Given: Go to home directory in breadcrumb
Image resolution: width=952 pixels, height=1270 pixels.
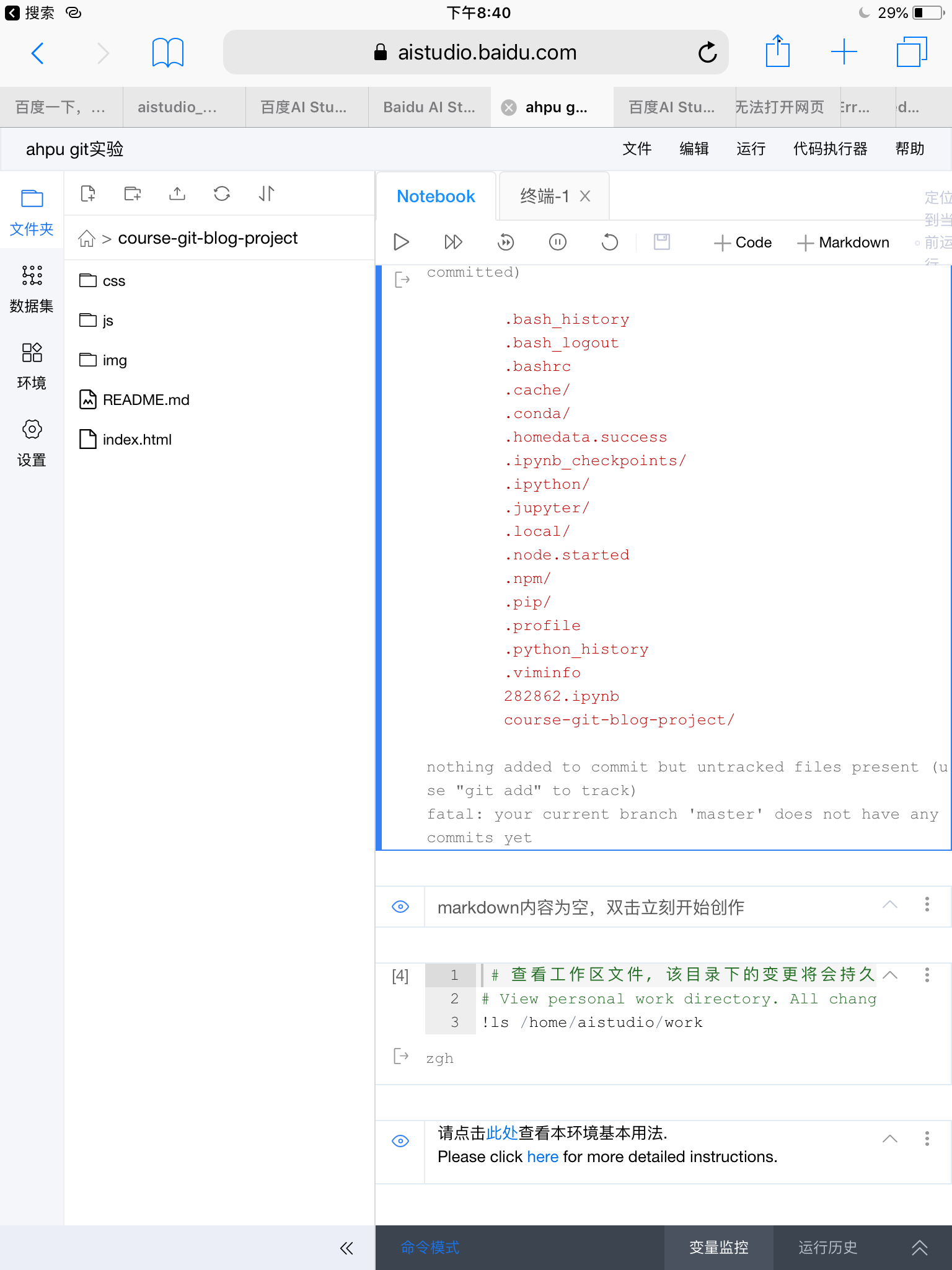Looking at the screenshot, I should point(87,238).
